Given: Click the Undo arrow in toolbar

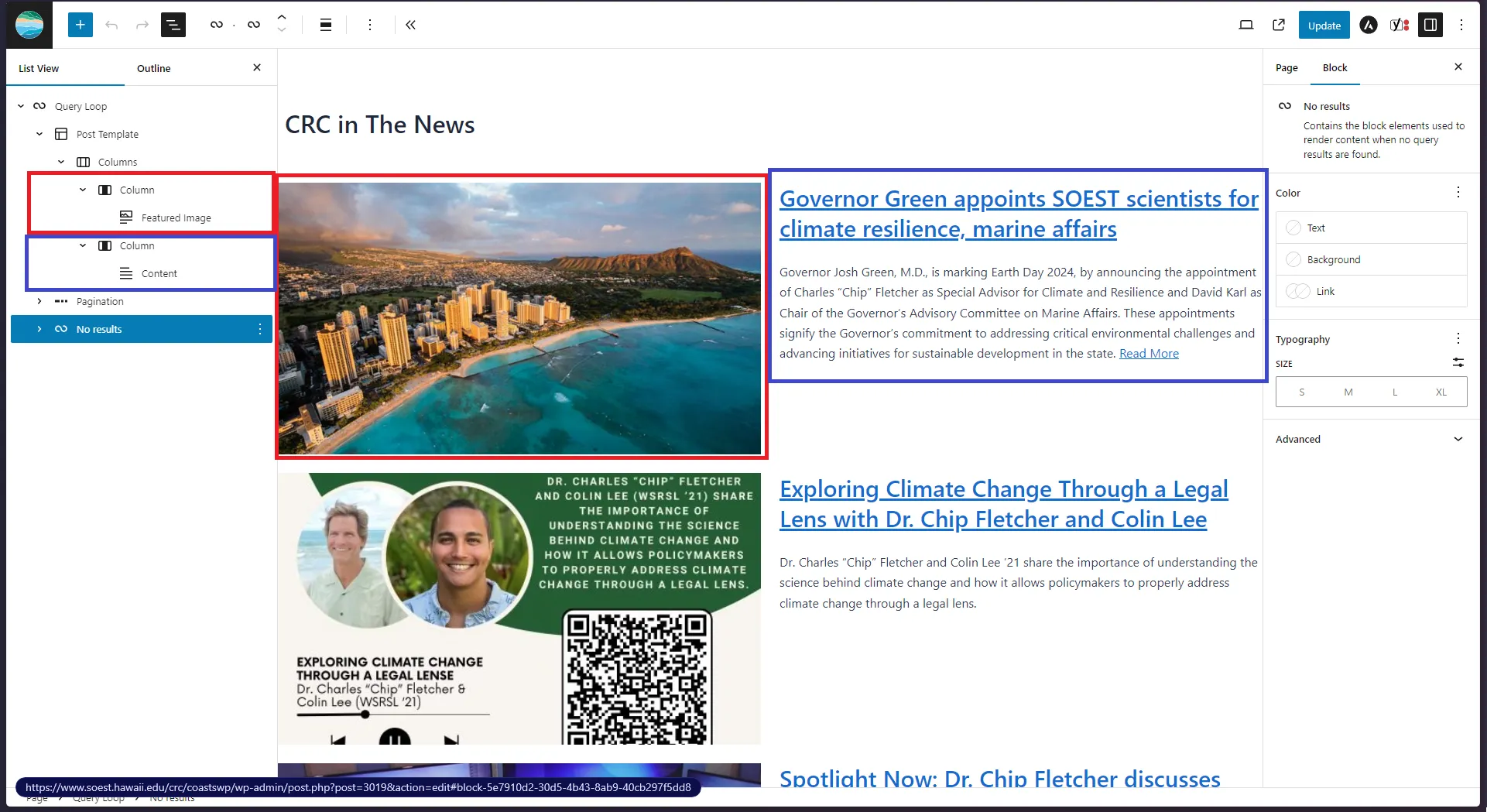Looking at the screenshot, I should point(111,25).
